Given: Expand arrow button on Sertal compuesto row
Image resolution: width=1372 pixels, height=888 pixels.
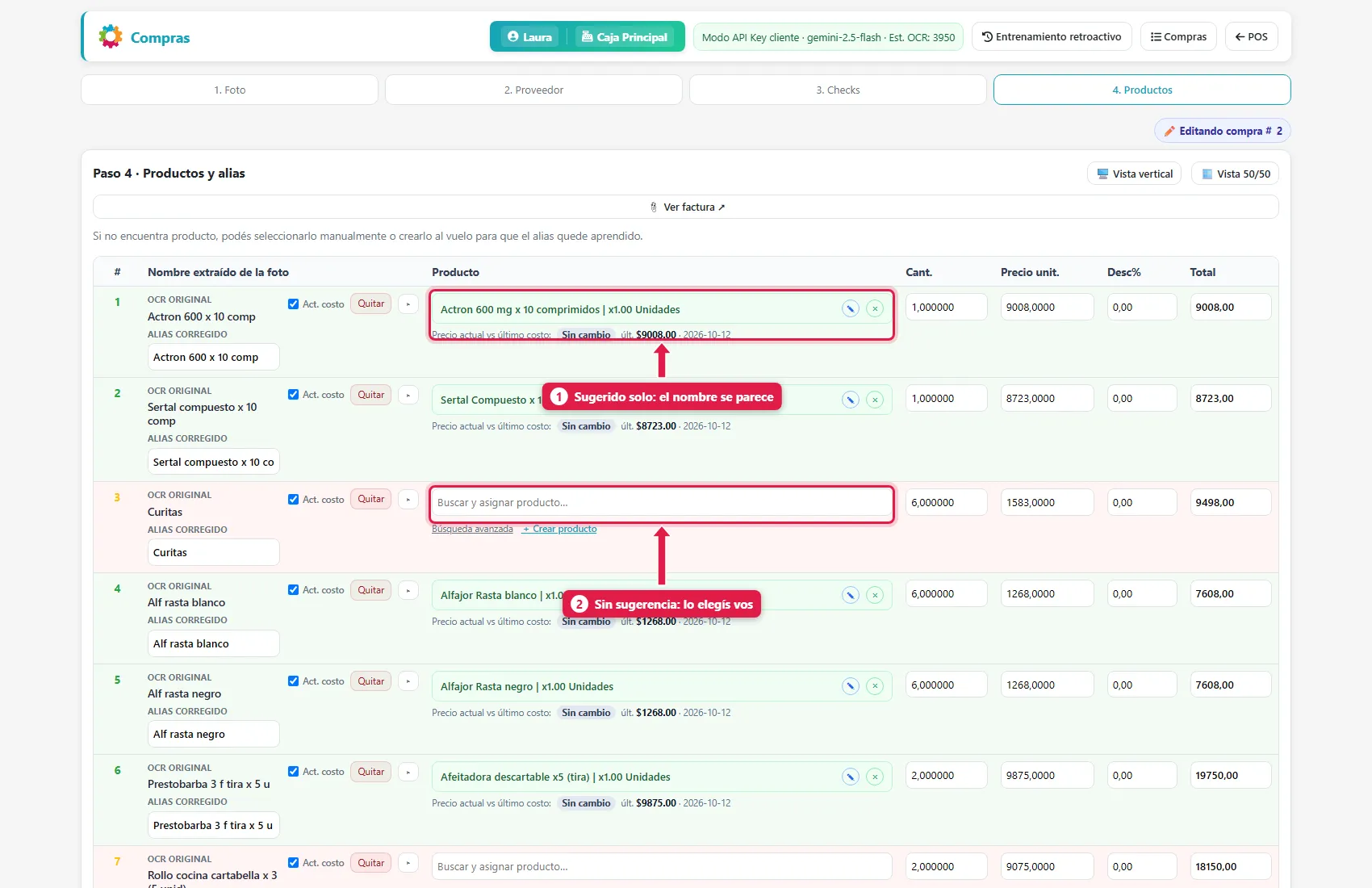Looking at the screenshot, I should (x=408, y=395).
